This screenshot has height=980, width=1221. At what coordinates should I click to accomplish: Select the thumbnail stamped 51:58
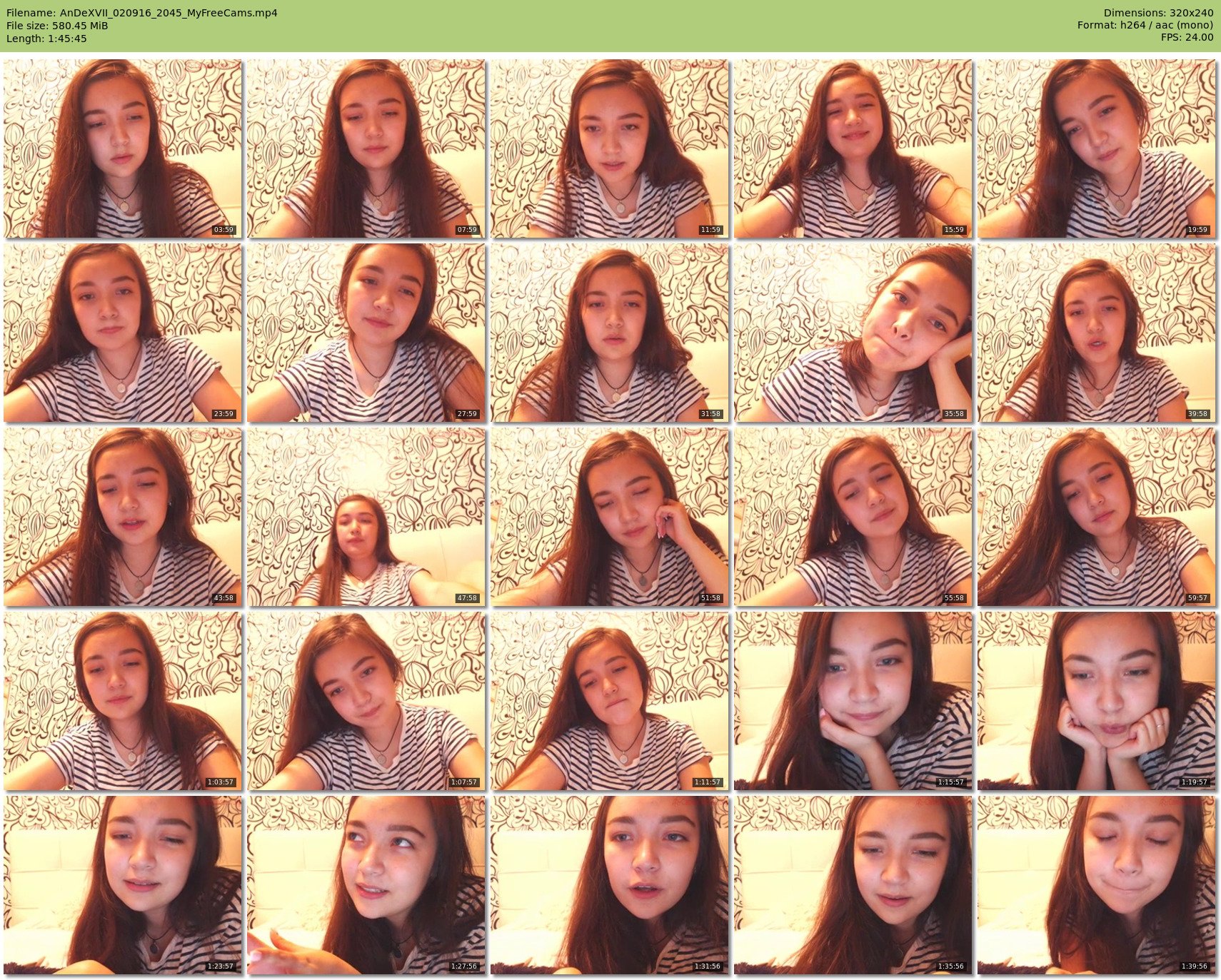pos(609,517)
